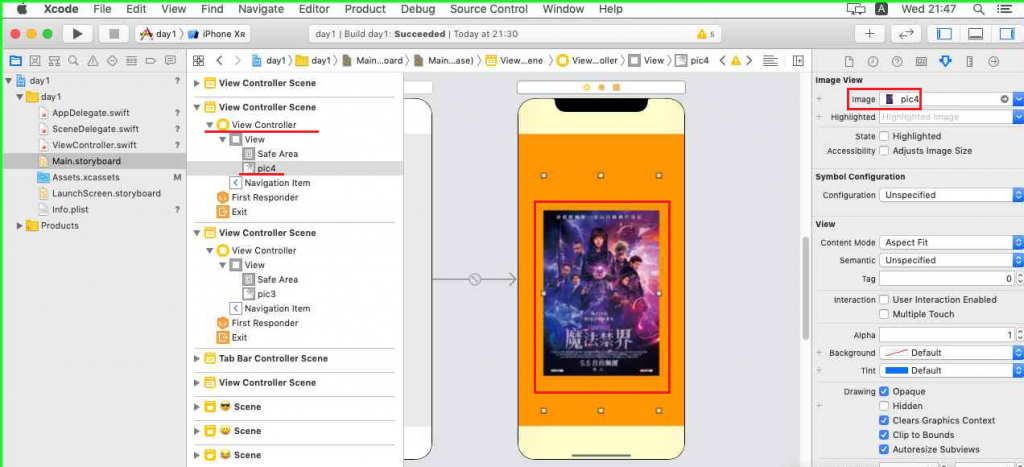Open the Background color Default dropdown
This screenshot has height=467, width=1024.
[x=951, y=353]
